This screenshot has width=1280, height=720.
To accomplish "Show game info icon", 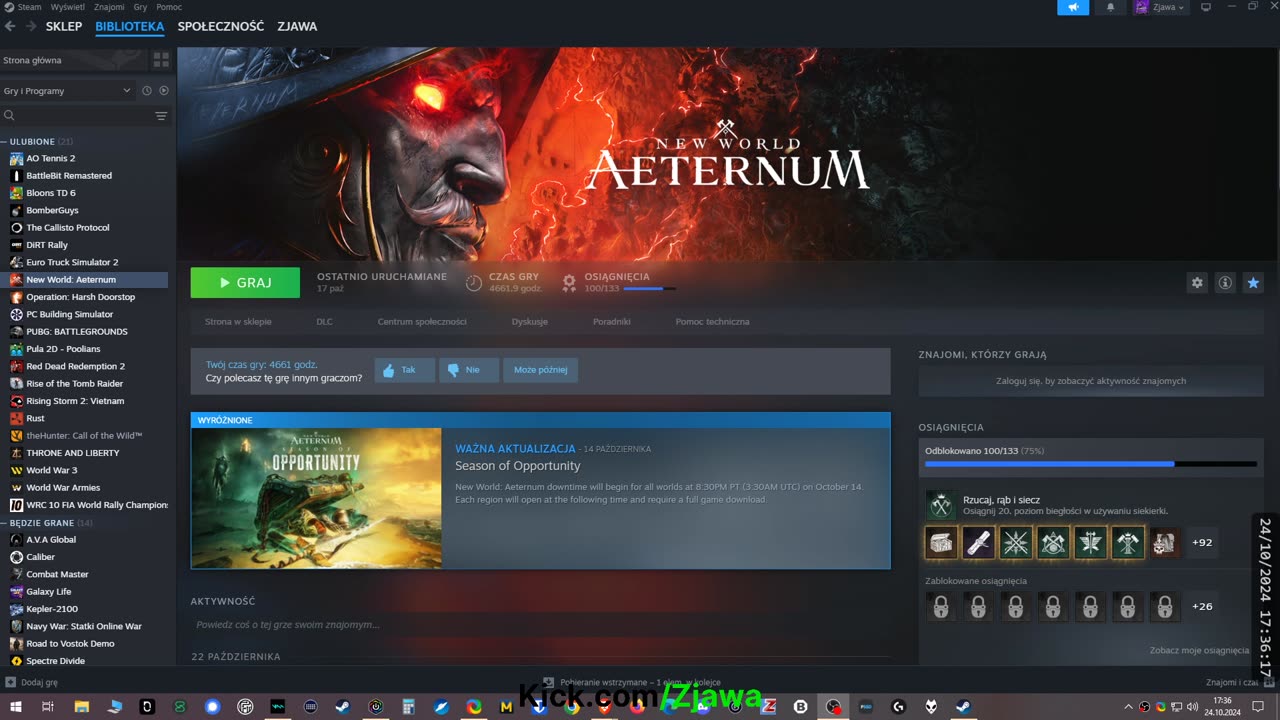I will [1225, 283].
